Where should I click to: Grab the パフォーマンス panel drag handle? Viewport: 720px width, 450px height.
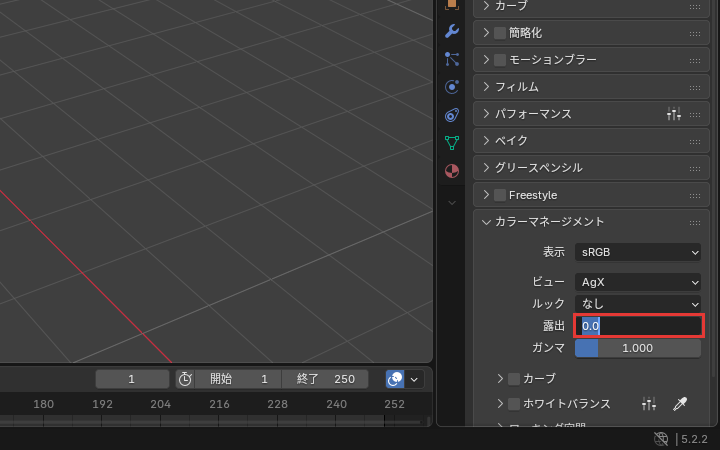(695, 114)
